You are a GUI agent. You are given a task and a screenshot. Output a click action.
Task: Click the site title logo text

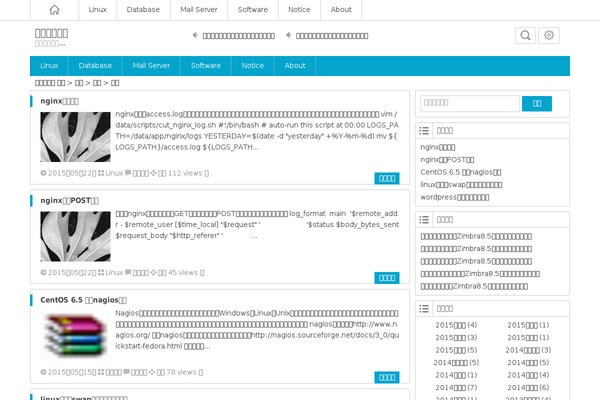tap(51, 33)
